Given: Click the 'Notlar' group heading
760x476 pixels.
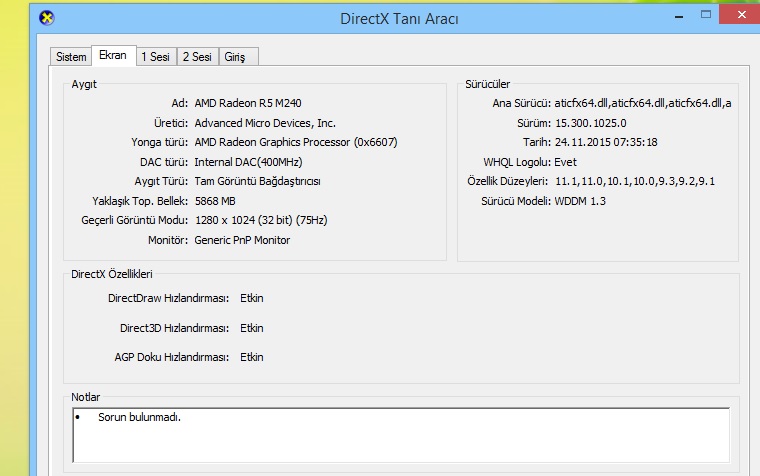Looking at the screenshot, I should click(x=85, y=397).
